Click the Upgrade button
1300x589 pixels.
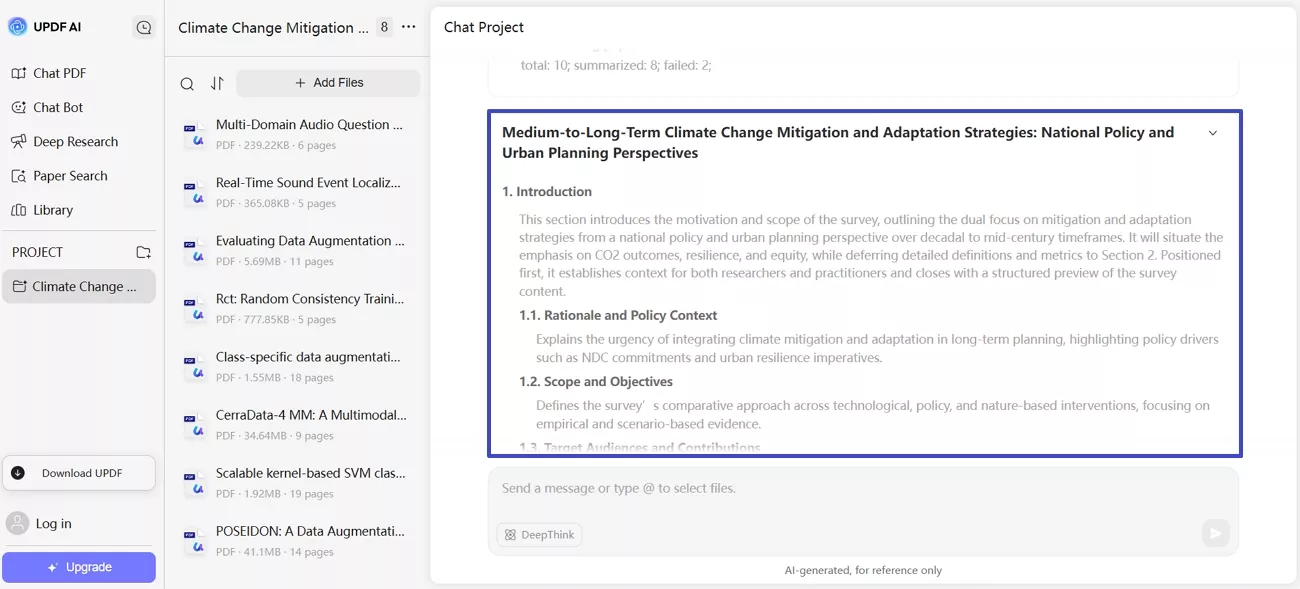[x=79, y=567]
